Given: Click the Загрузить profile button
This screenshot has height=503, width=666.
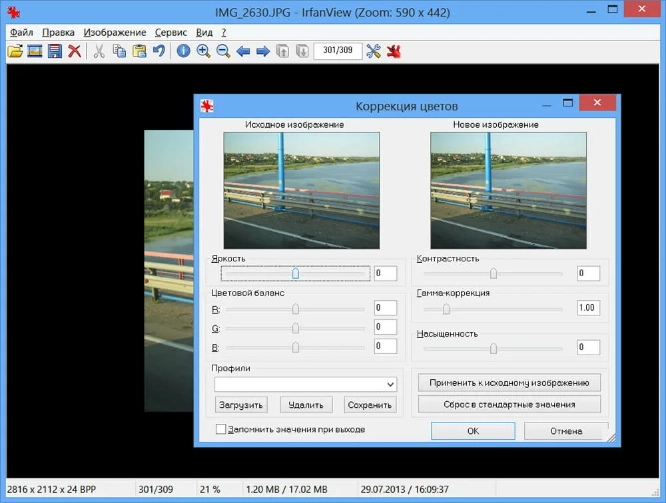Looking at the screenshot, I should coord(241,405).
